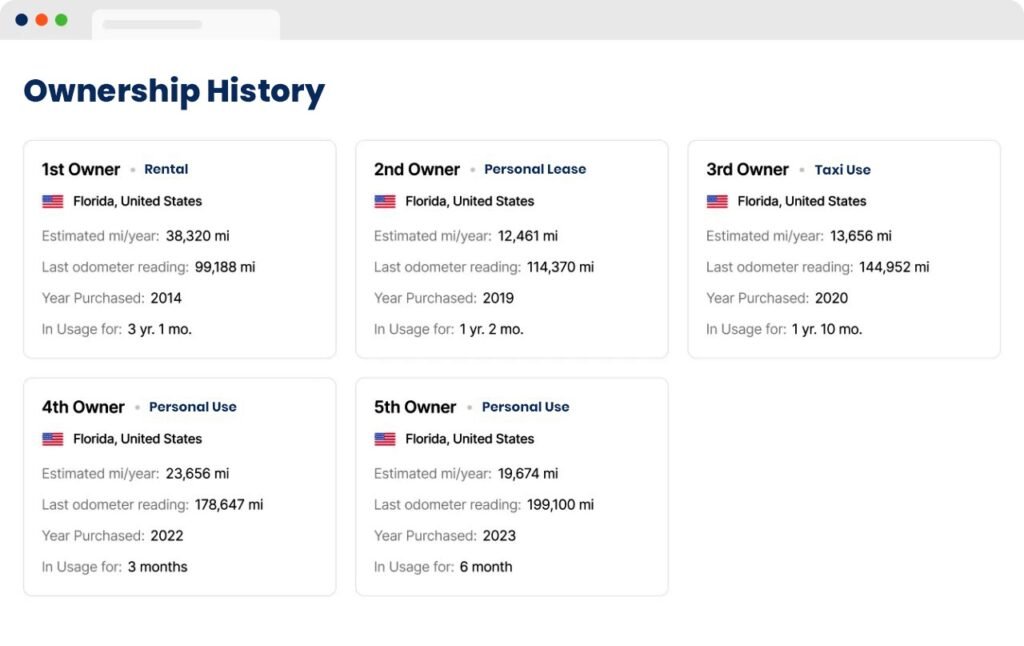The width and height of the screenshot is (1024, 646).
Task: Click the Ownership History heading
Action: [x=174, y=91]
